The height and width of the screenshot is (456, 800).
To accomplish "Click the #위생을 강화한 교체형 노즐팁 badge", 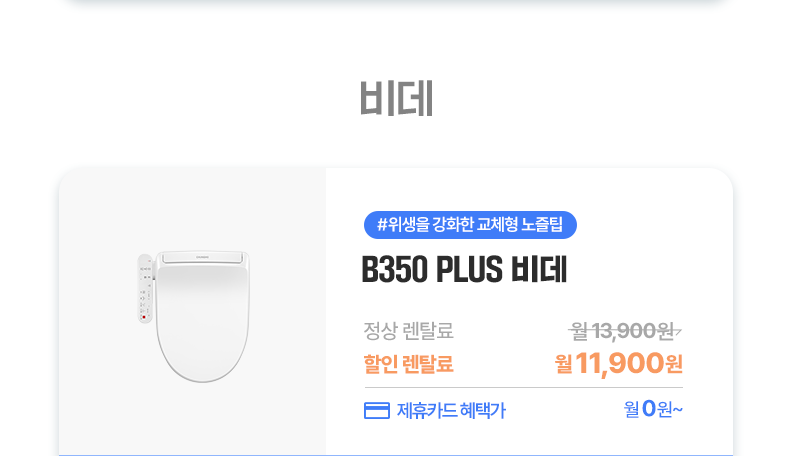I will pyautogui.click(x=470, y=225).
